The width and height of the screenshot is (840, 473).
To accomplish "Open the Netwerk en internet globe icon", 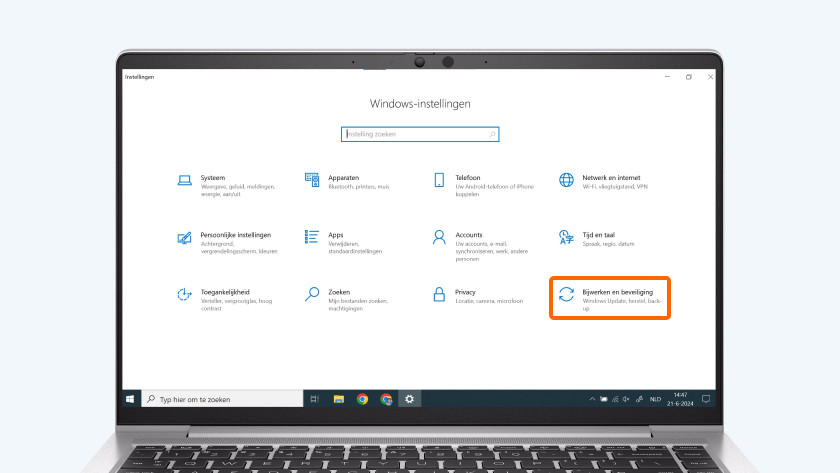I will [x=566, y=180].
